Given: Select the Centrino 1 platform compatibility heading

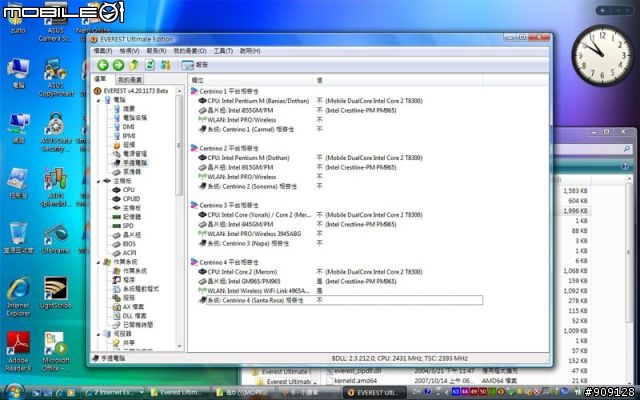Looking at the screenshot, I should pos(229,91).
